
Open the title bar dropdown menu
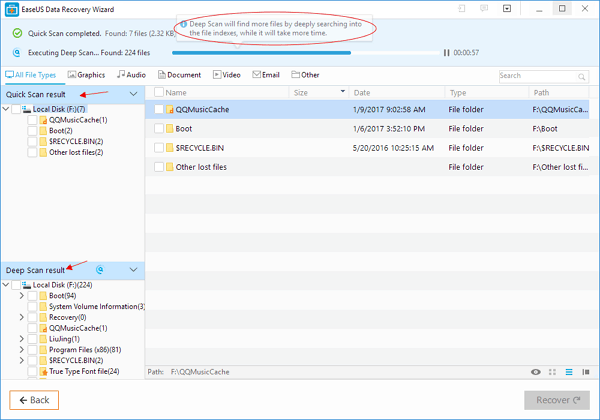point(505,8)
